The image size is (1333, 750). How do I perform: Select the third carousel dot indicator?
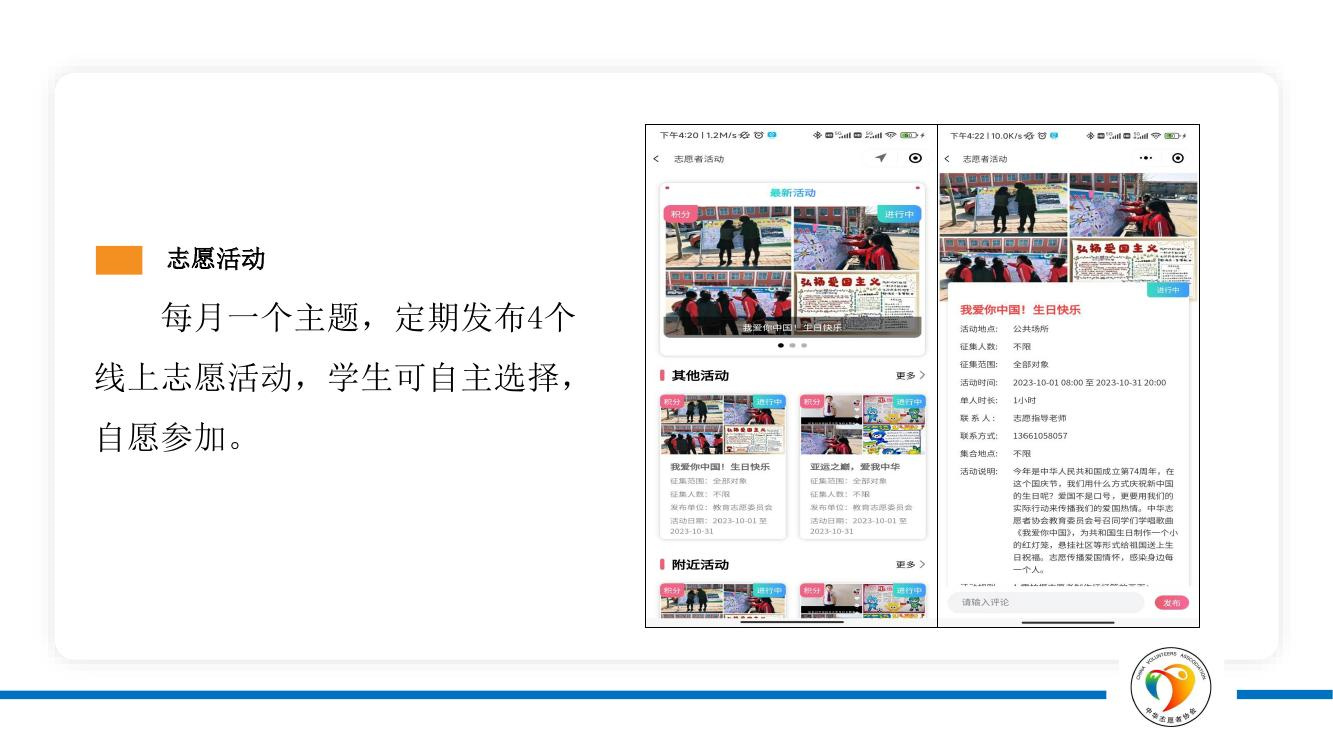tap(804, 345)
